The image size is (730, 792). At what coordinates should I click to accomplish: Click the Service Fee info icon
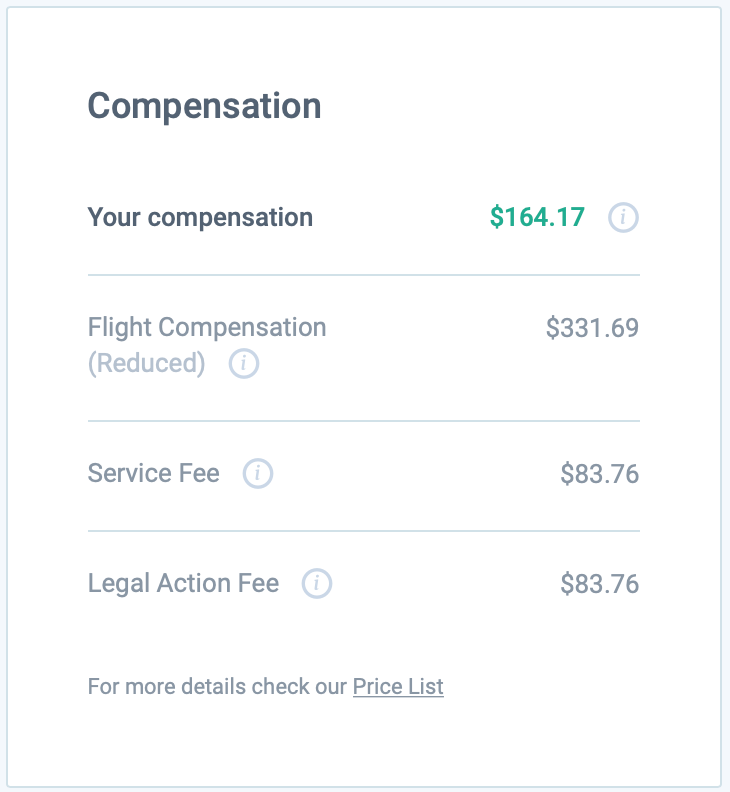pyautogui.click(x=258, y=473)
